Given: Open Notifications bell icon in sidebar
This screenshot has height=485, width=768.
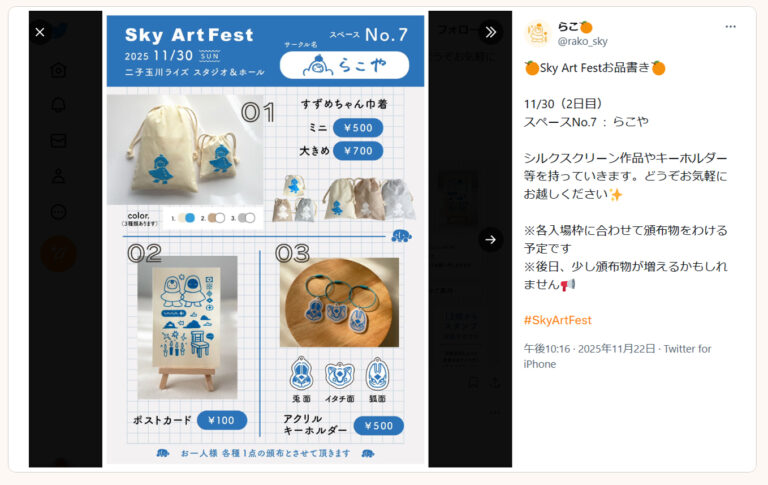Looking at the screenshot, I should click(x=58, y=105).
